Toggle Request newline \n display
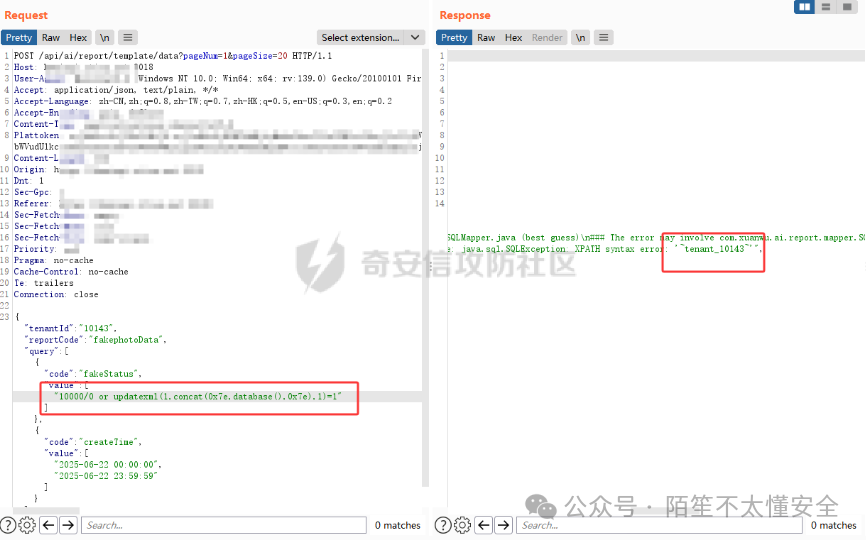Image resolution: width=866 pixels, height=541 pixels. pyautogui.click(x=104, y=38)
